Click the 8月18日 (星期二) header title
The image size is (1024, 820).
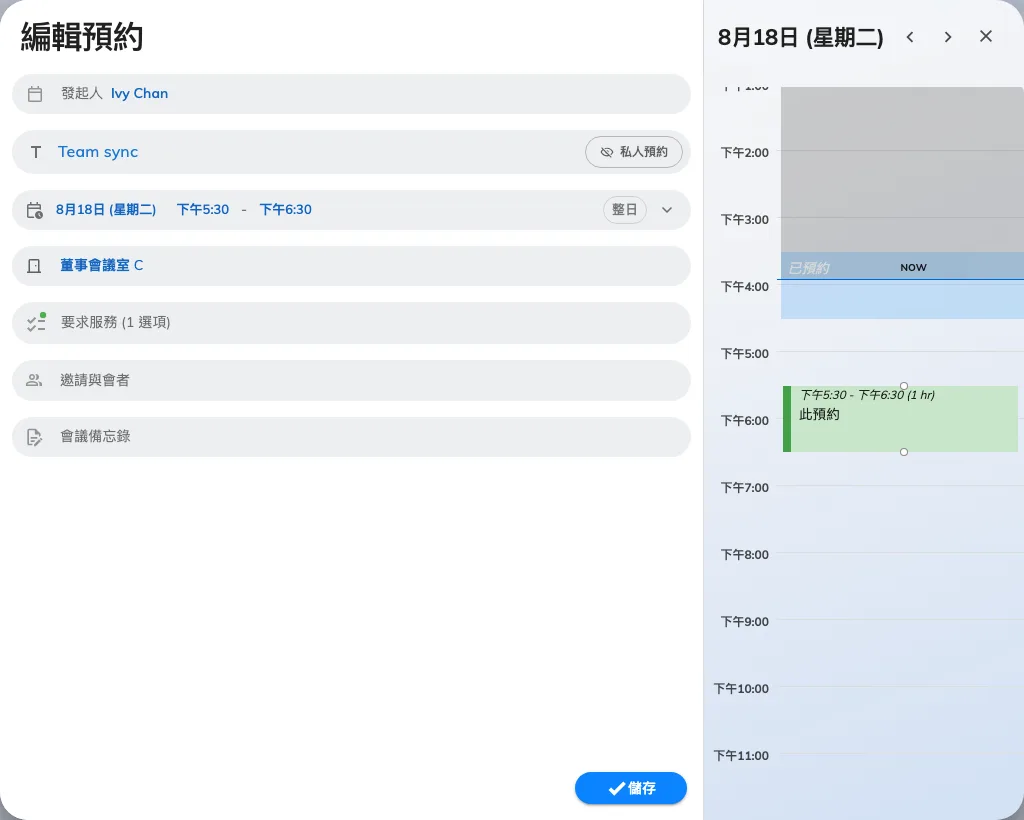[x=800, y=37]
